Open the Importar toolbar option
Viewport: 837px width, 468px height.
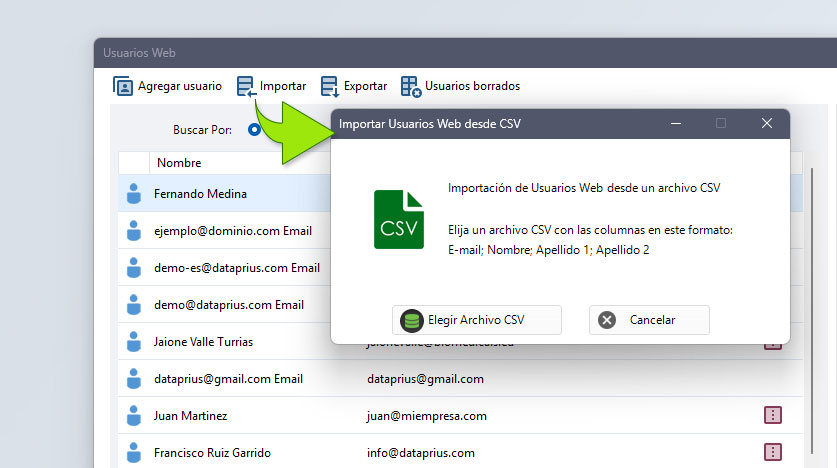click(x=272, y=86)
